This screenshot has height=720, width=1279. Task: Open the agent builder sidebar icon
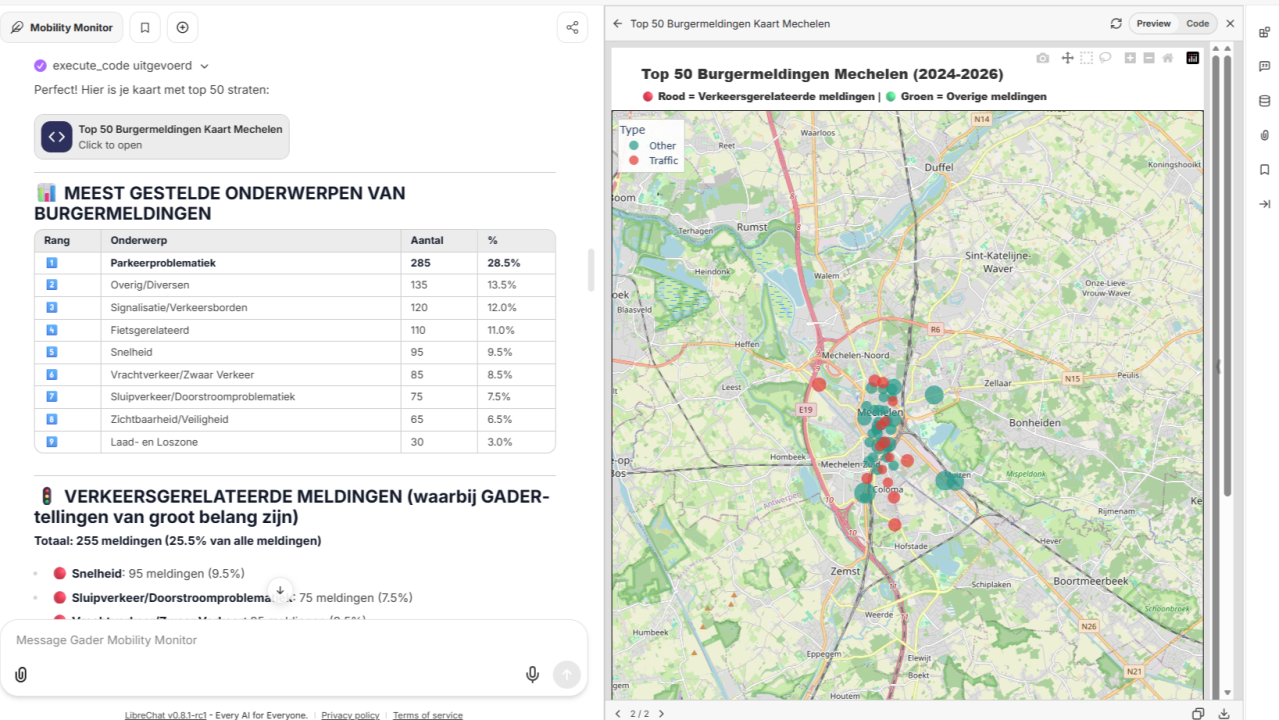point(1264,32)
